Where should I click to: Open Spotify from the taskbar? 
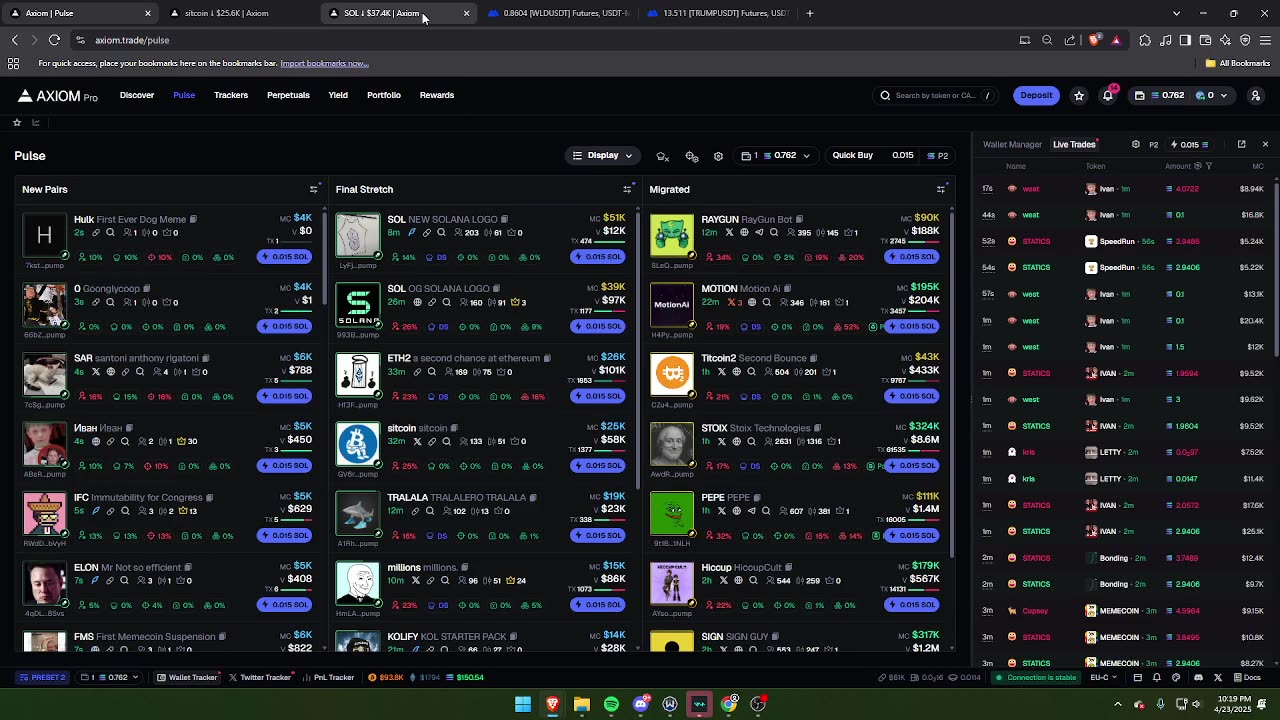(611, 704)
